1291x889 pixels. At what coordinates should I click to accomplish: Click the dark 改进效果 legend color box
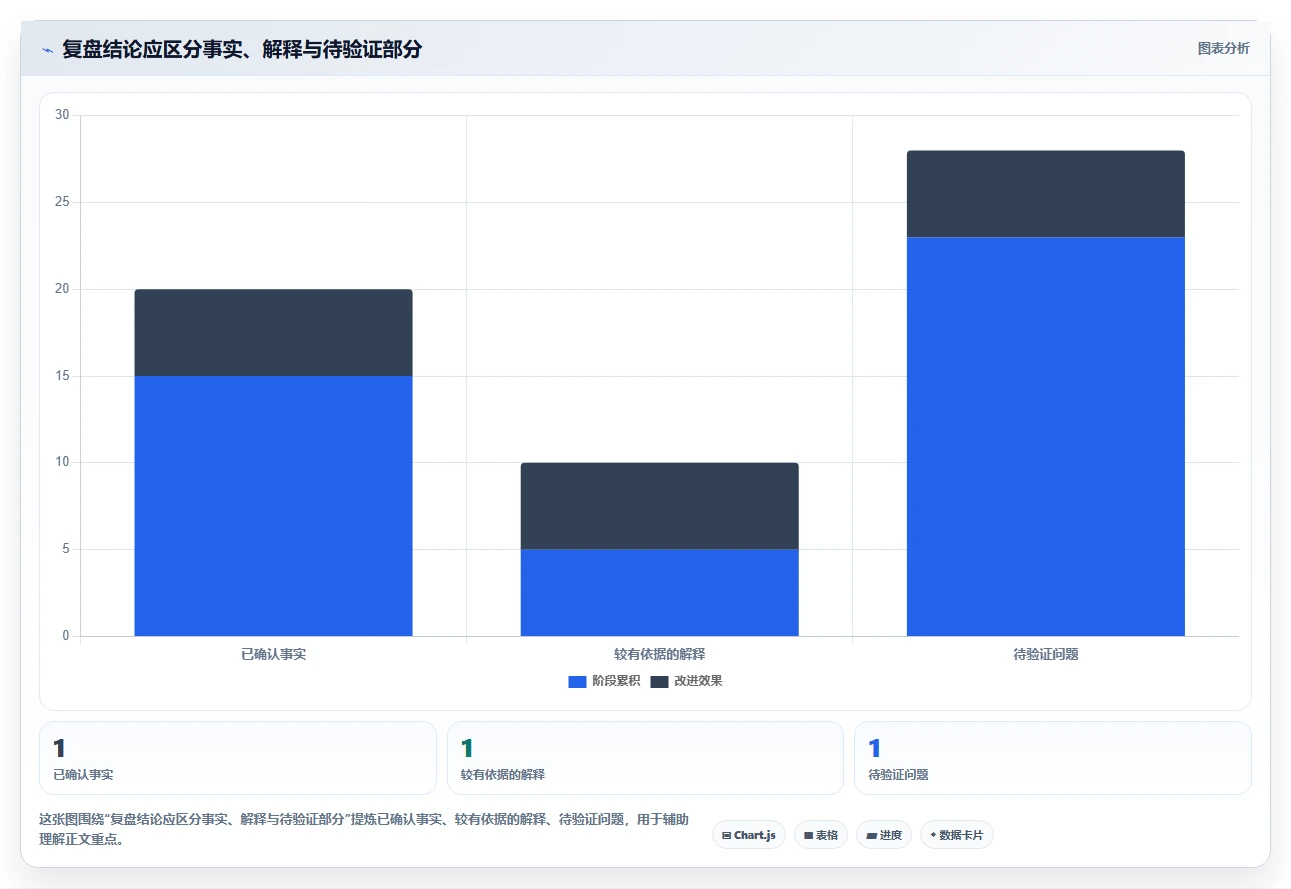coord(659,681)
